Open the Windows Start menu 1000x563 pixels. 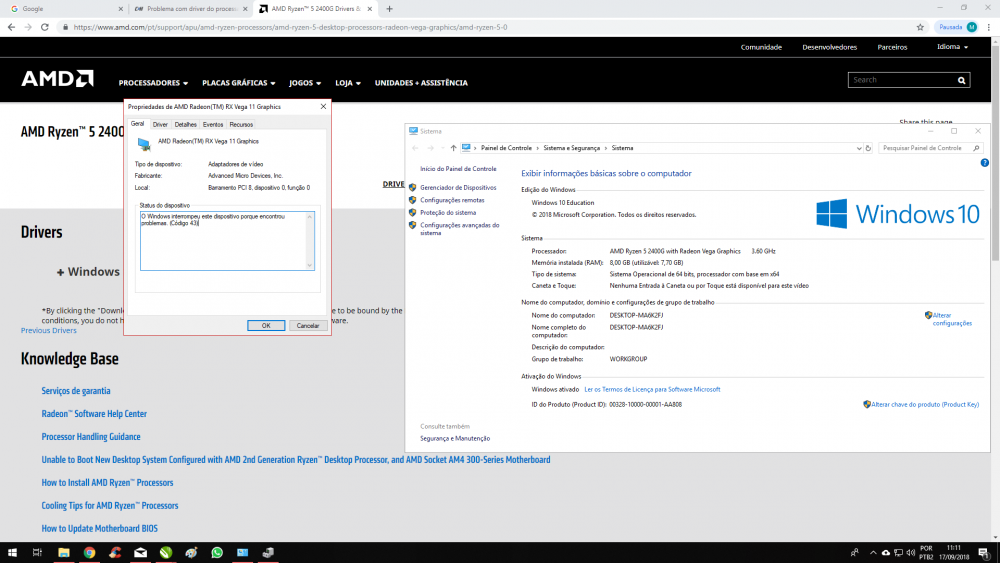(x=12, y=553)
